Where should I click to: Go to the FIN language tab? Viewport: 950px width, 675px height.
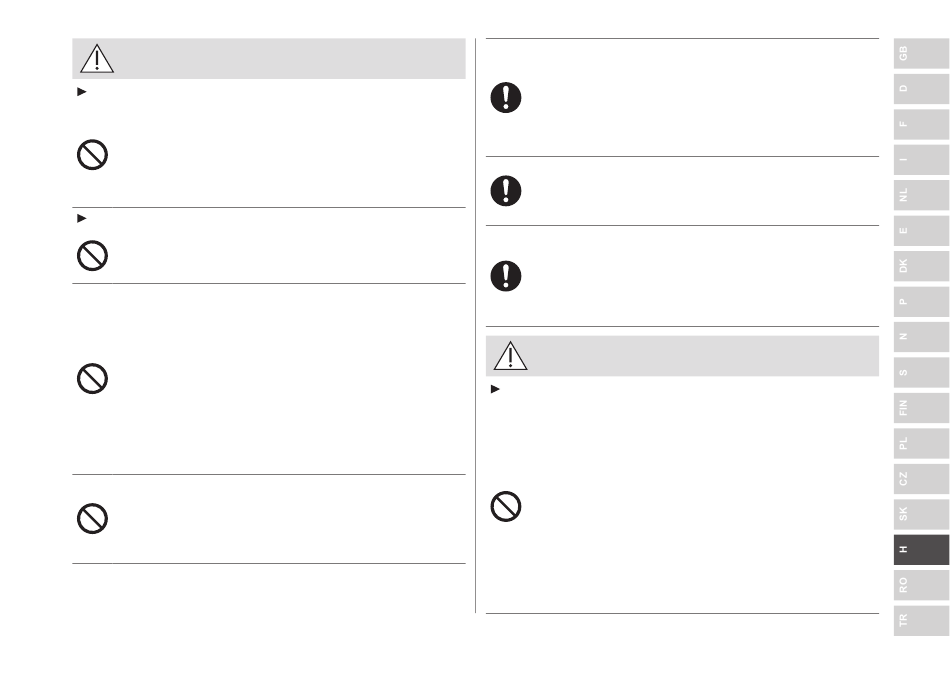921,408
